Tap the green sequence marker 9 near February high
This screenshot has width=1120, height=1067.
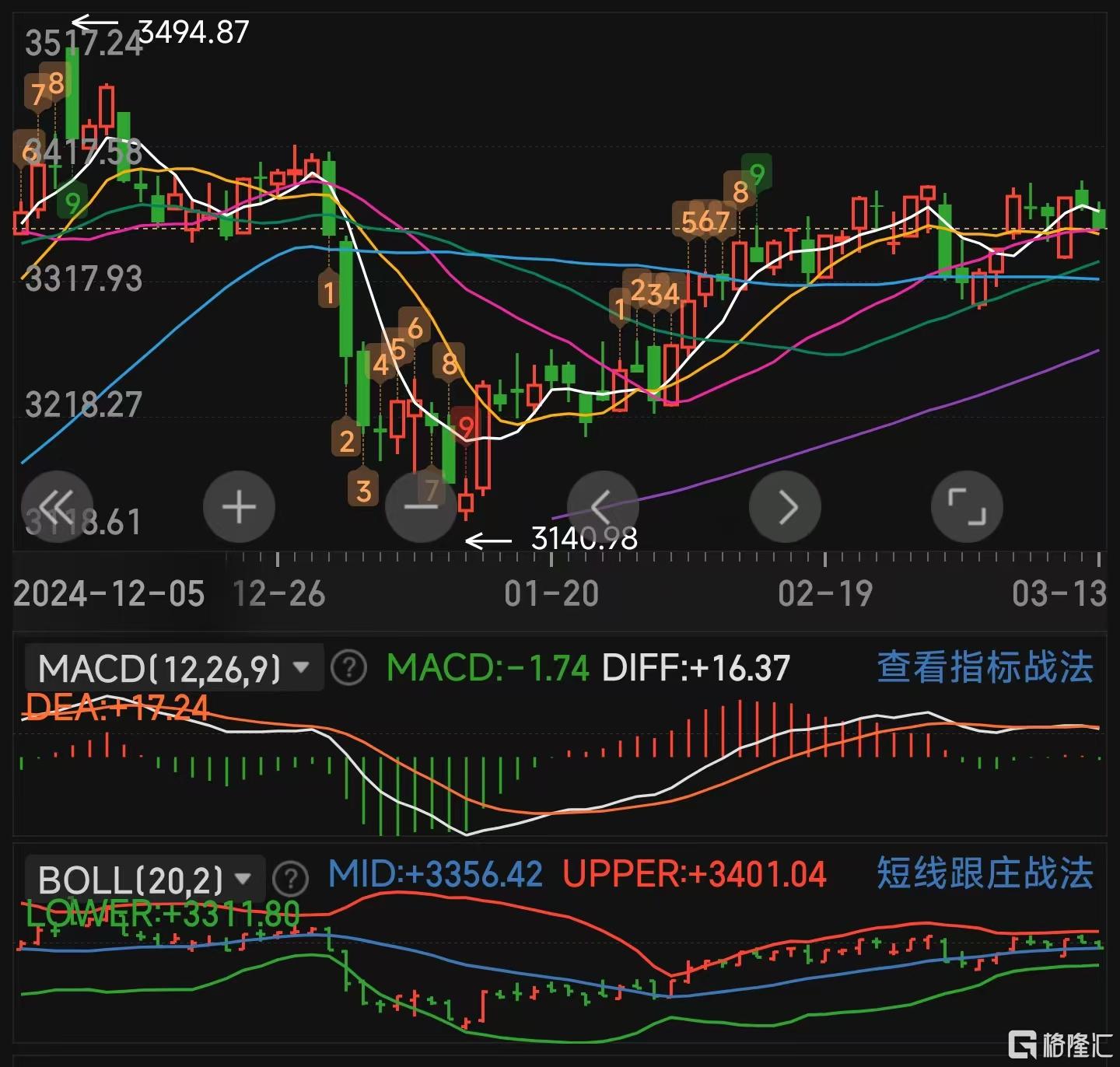coord(756,173)
